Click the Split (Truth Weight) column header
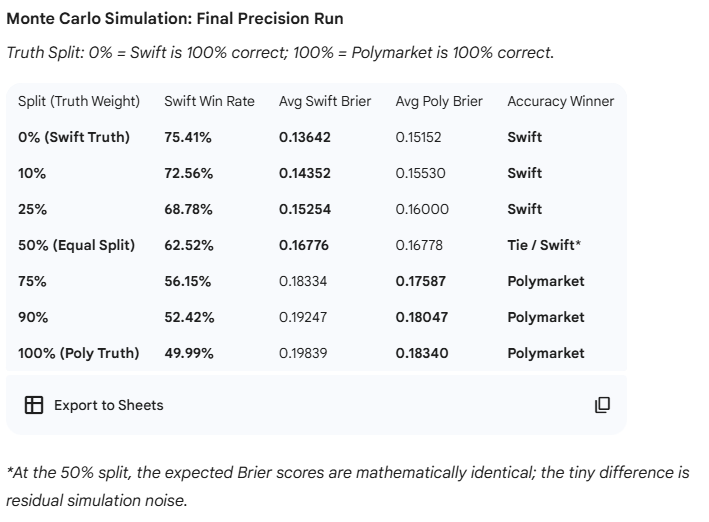The width and height of the screenshot is (709, 522). (x=79, y=101)
